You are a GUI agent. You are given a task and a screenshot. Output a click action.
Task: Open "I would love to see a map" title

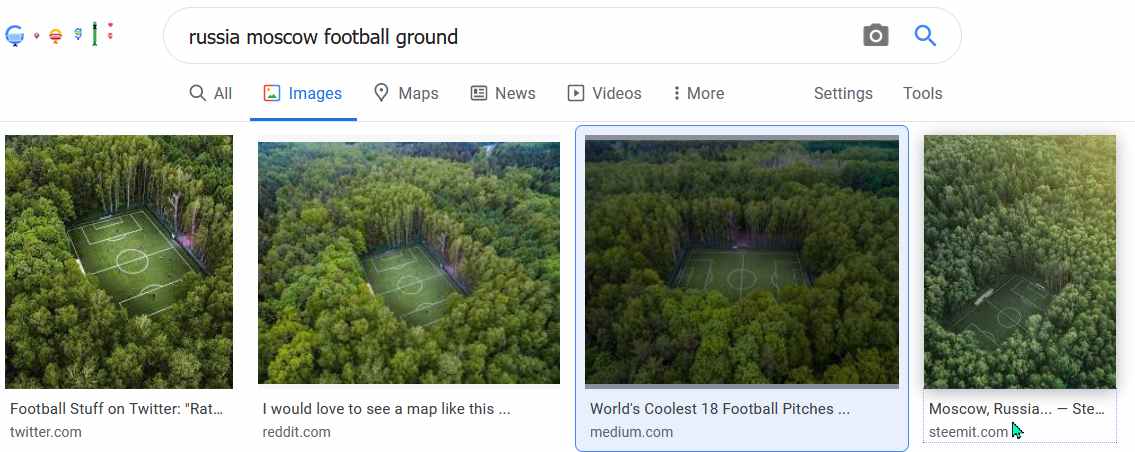[386, 409]
